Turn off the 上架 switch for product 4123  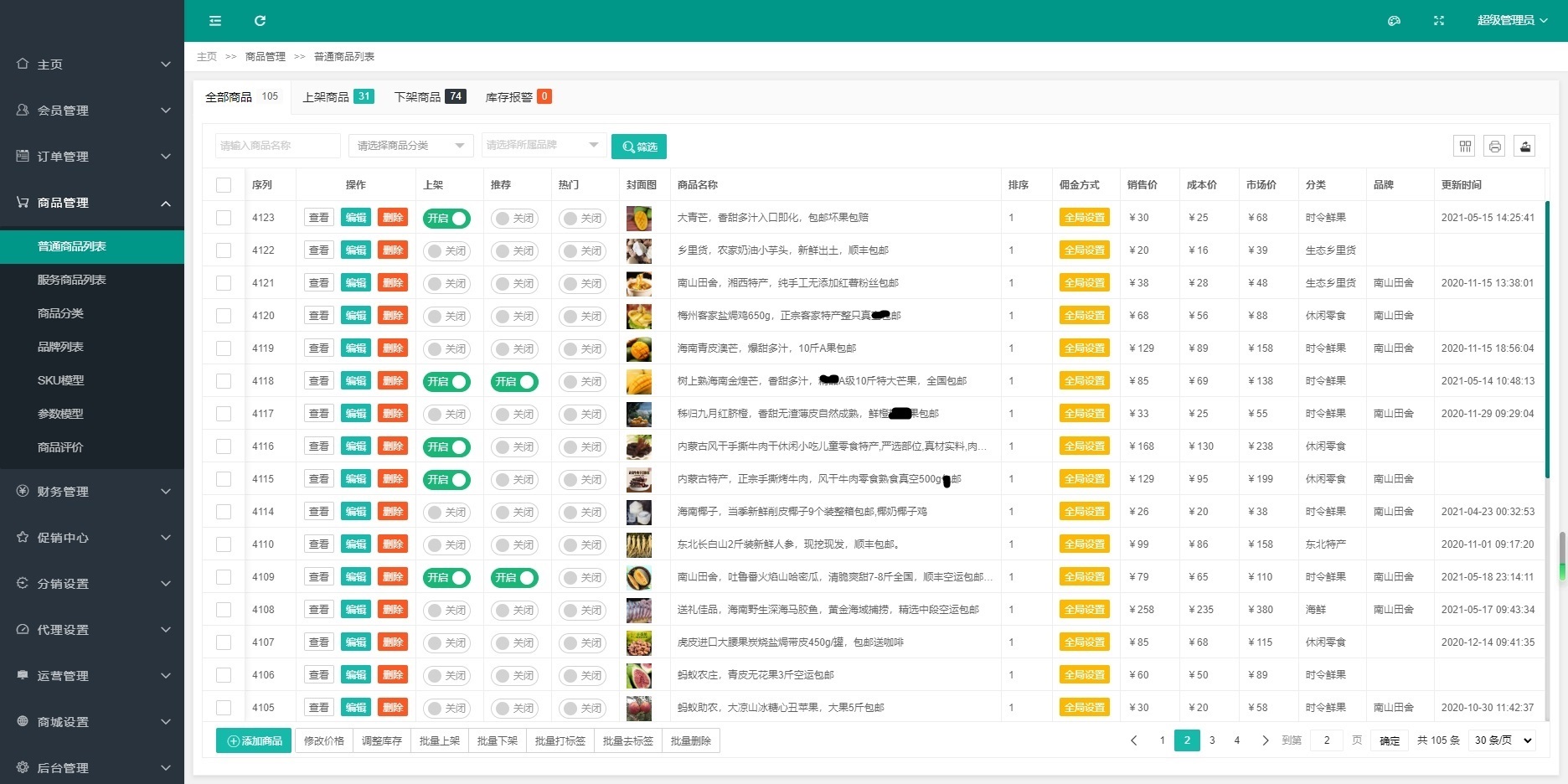(446, 219)
